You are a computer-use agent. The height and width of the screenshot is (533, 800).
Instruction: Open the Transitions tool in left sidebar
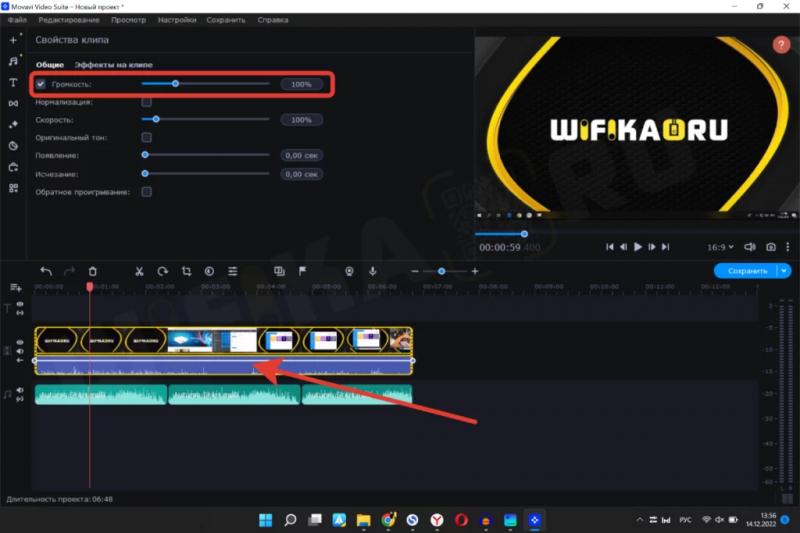click(x=14, y=103)
